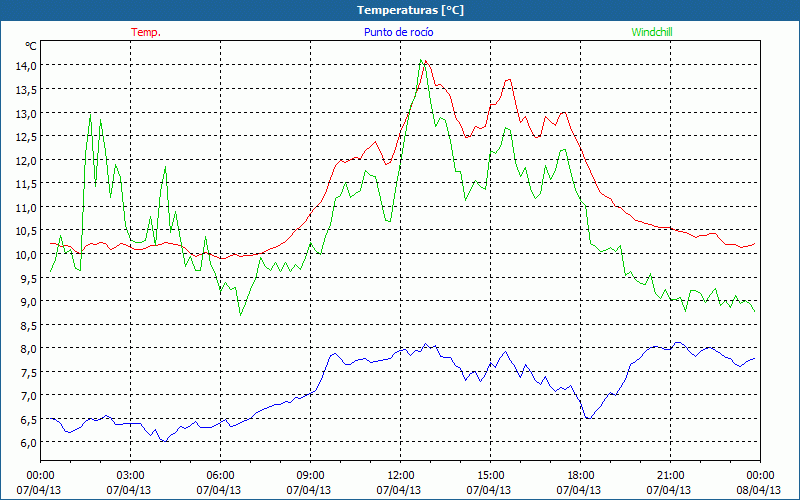Select the blue Punto de rocío legend label

click(398, 32)
